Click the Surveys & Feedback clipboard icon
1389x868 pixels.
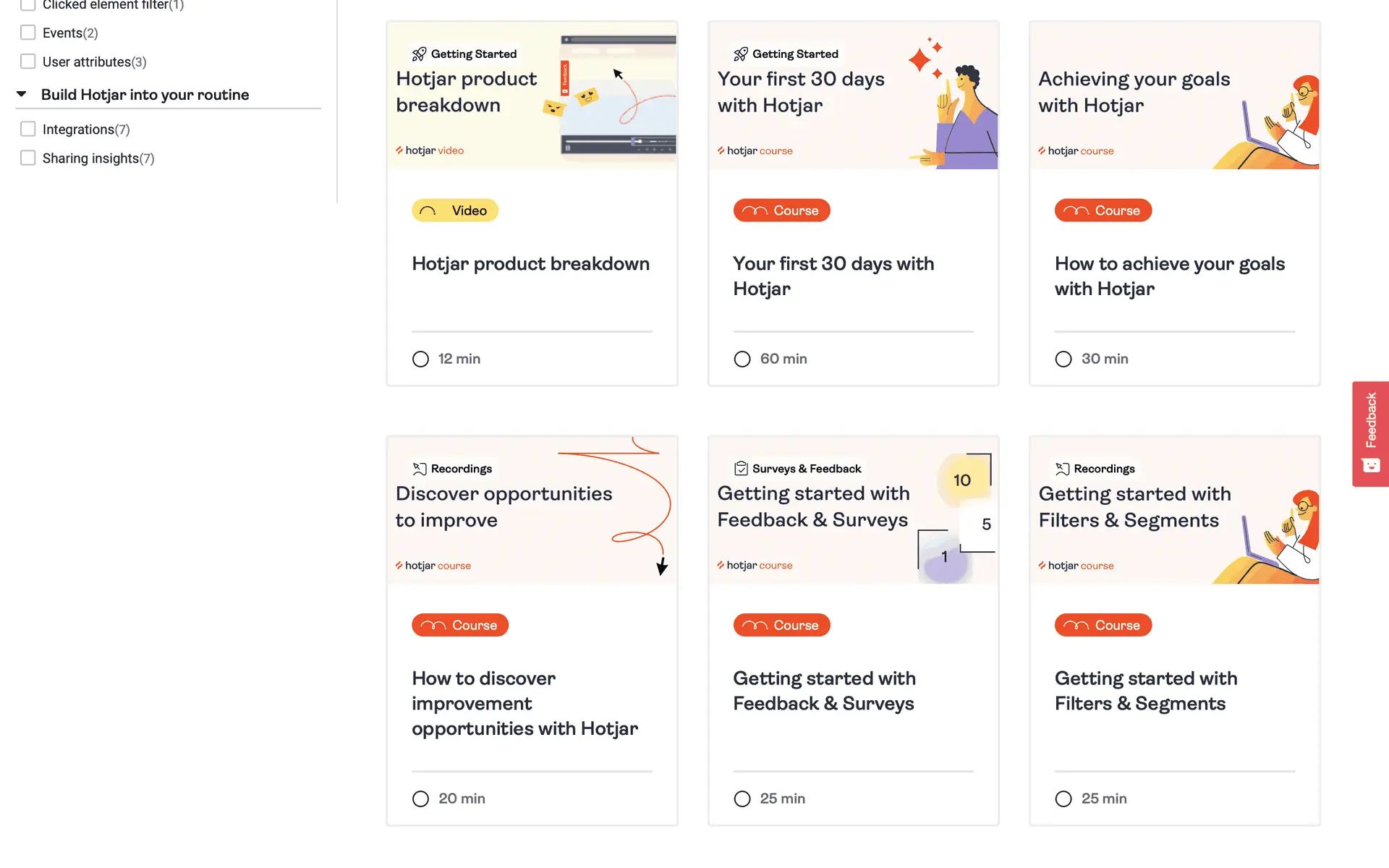(740, 469)
